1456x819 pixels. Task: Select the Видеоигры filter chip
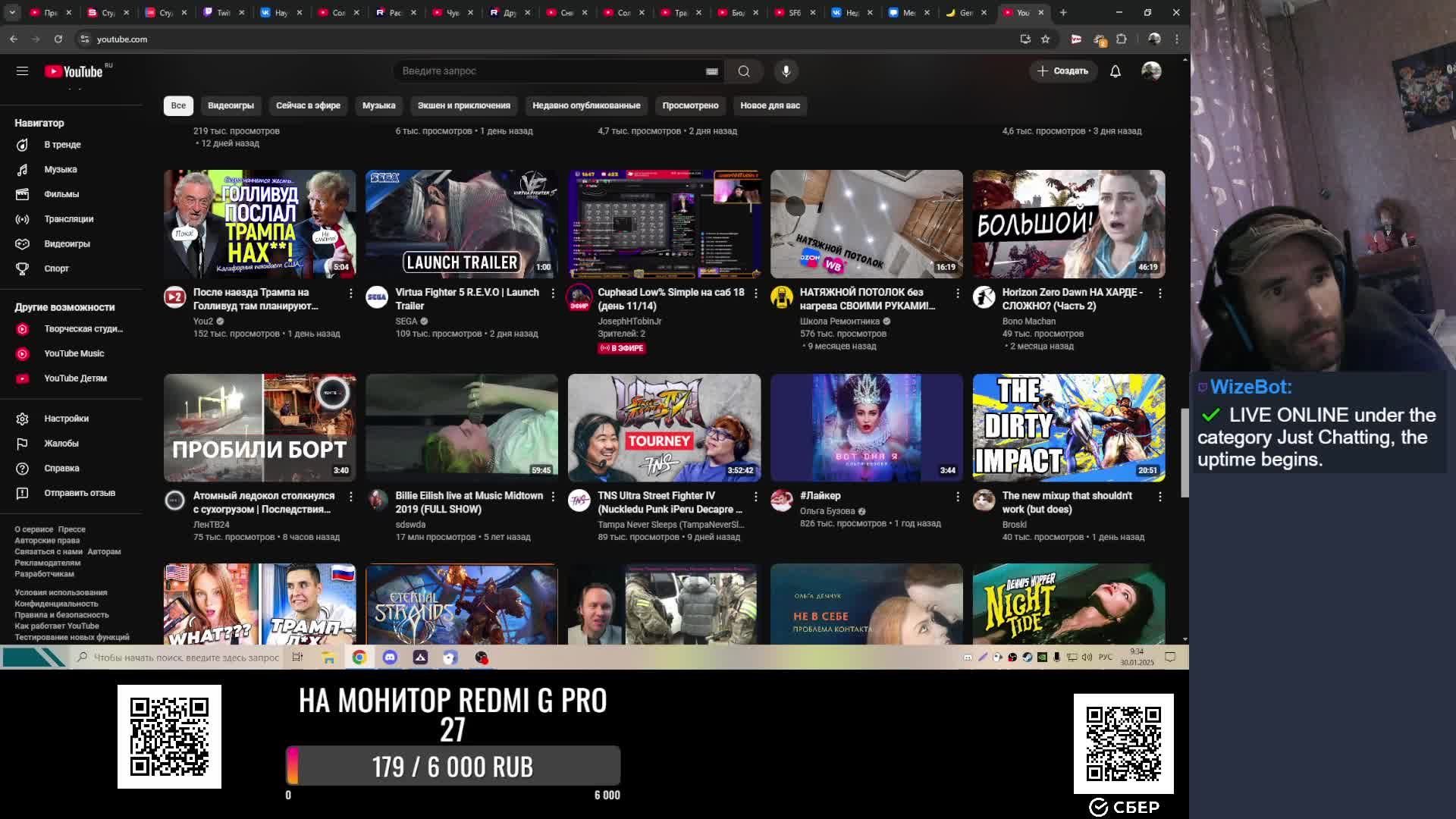(x=231, y=105)
